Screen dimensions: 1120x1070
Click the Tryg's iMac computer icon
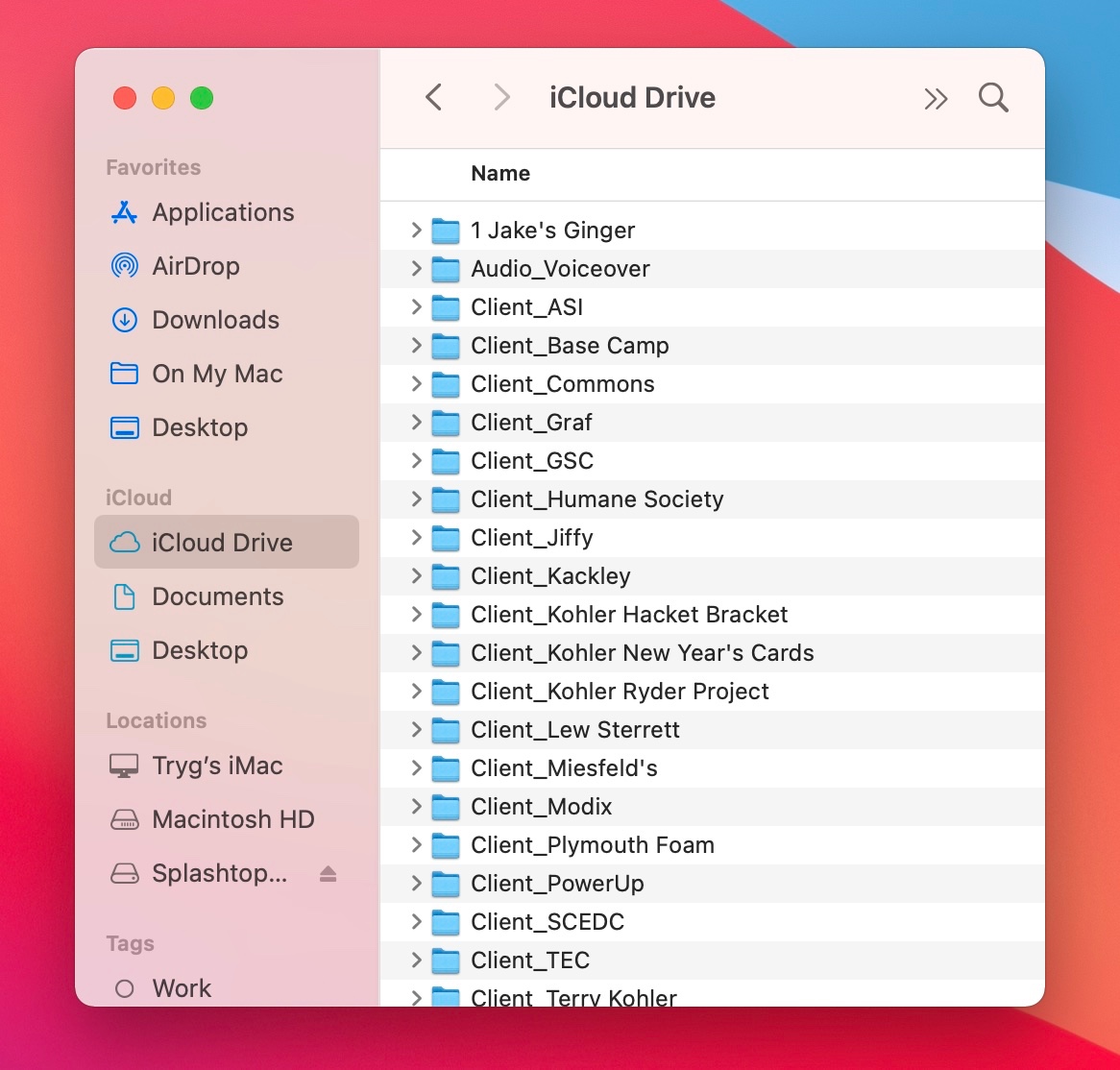pyautogui.click(x=124, y=765)
